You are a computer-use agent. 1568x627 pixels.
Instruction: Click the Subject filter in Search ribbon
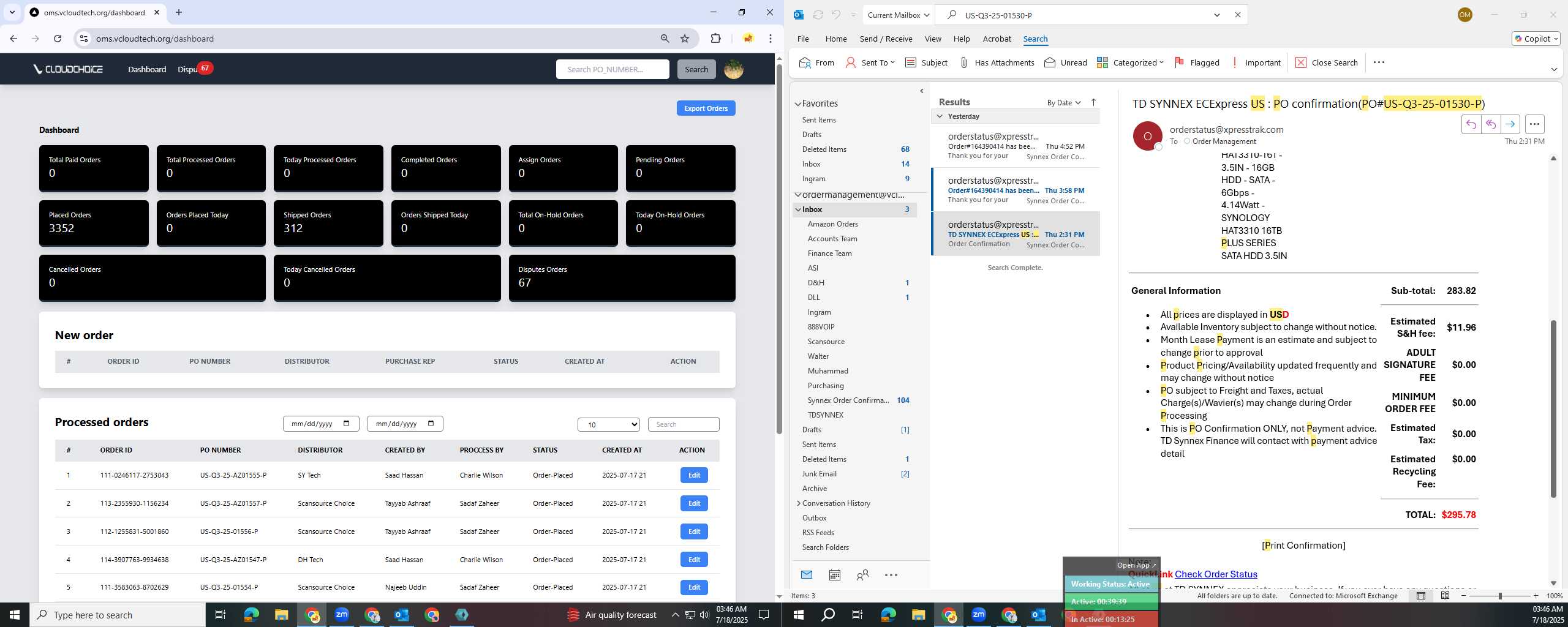pos(926,62)
